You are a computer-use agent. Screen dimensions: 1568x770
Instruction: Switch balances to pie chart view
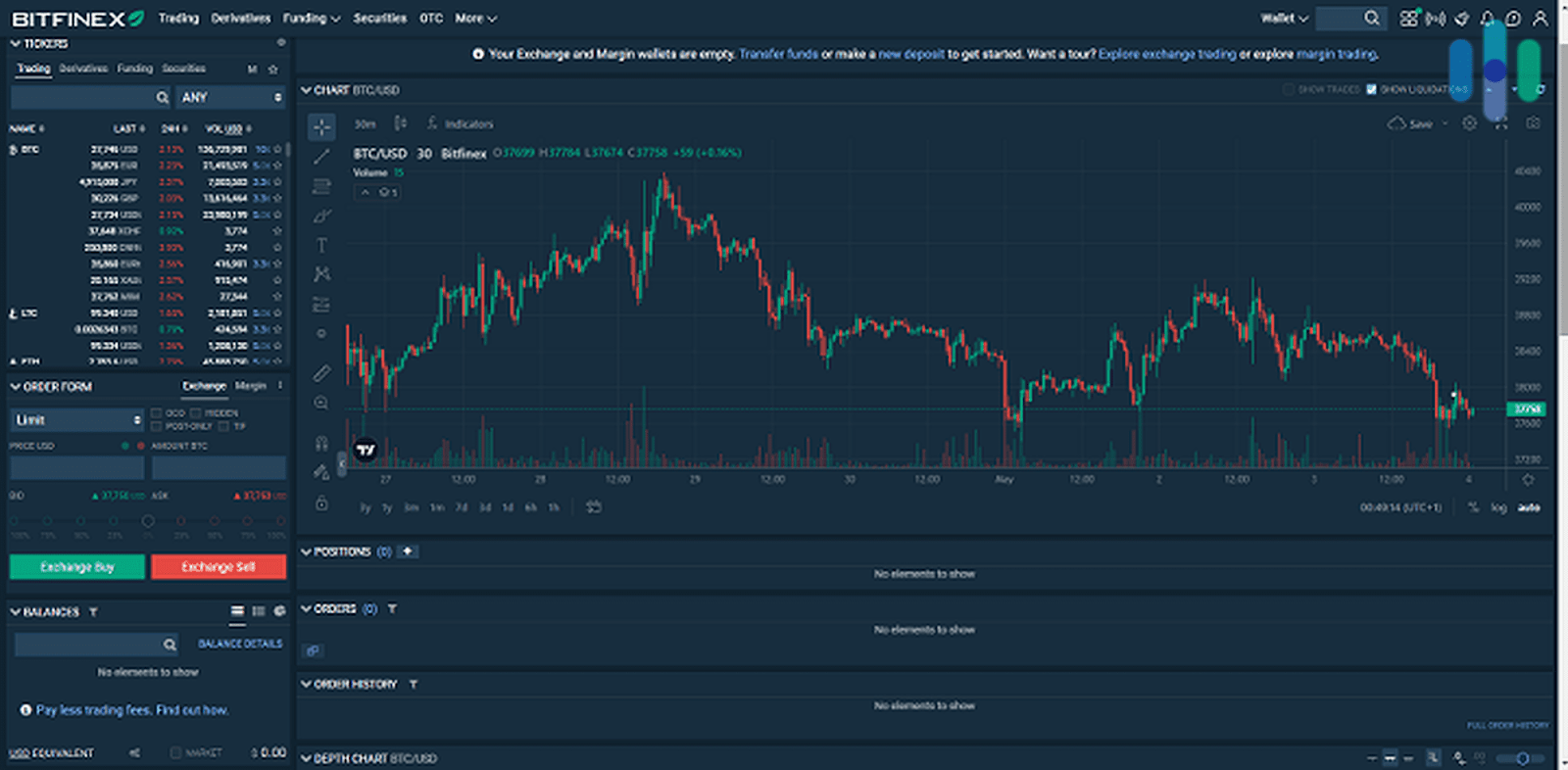click(279, 611)
